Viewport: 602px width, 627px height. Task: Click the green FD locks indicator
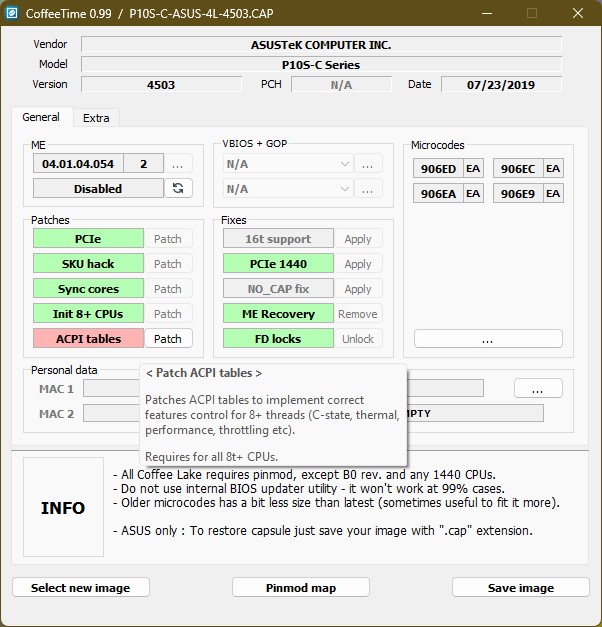tap(278, 339)
